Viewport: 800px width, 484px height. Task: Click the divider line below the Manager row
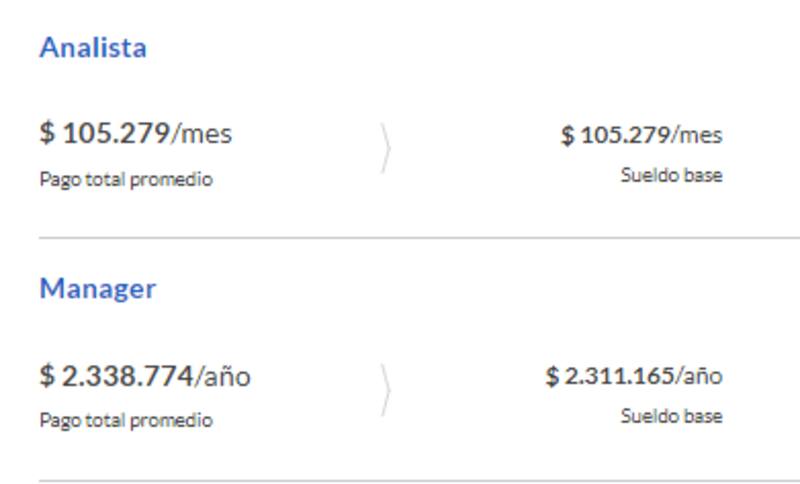[x=419, y=481]
